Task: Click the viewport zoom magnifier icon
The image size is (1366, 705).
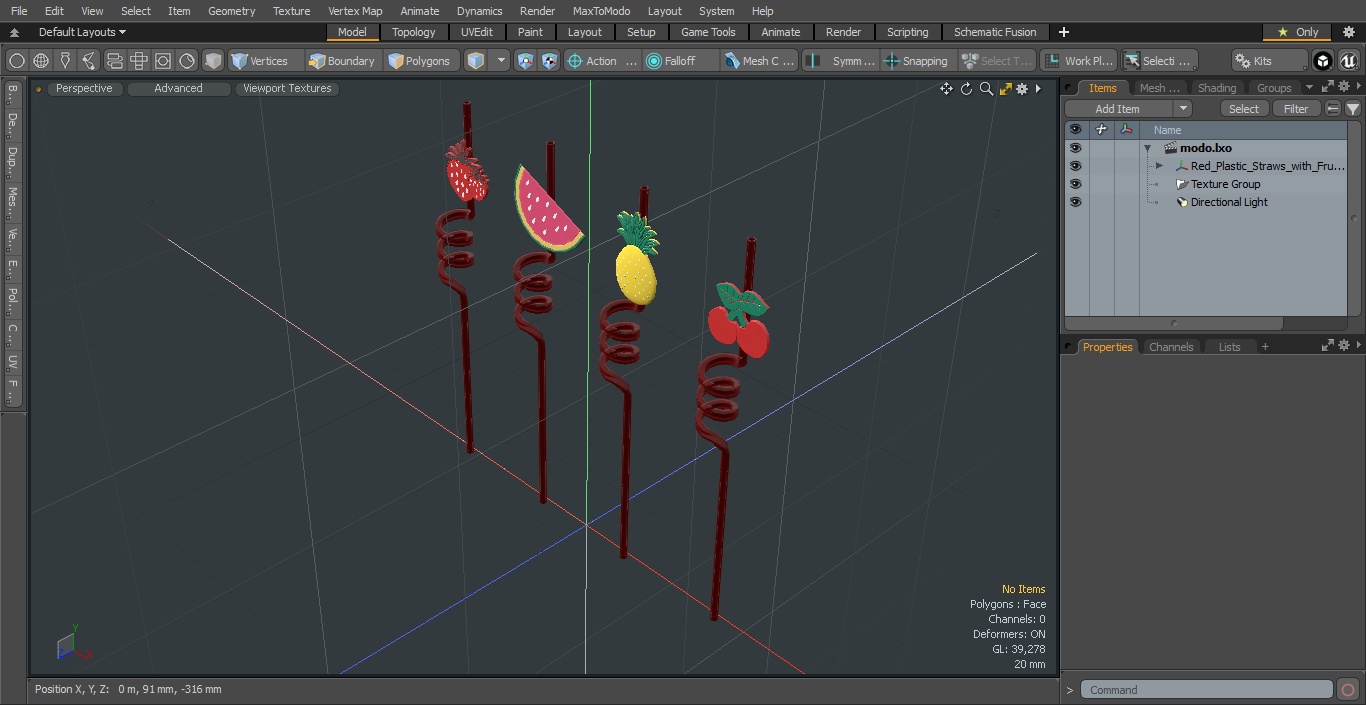Action: point(986,89)
